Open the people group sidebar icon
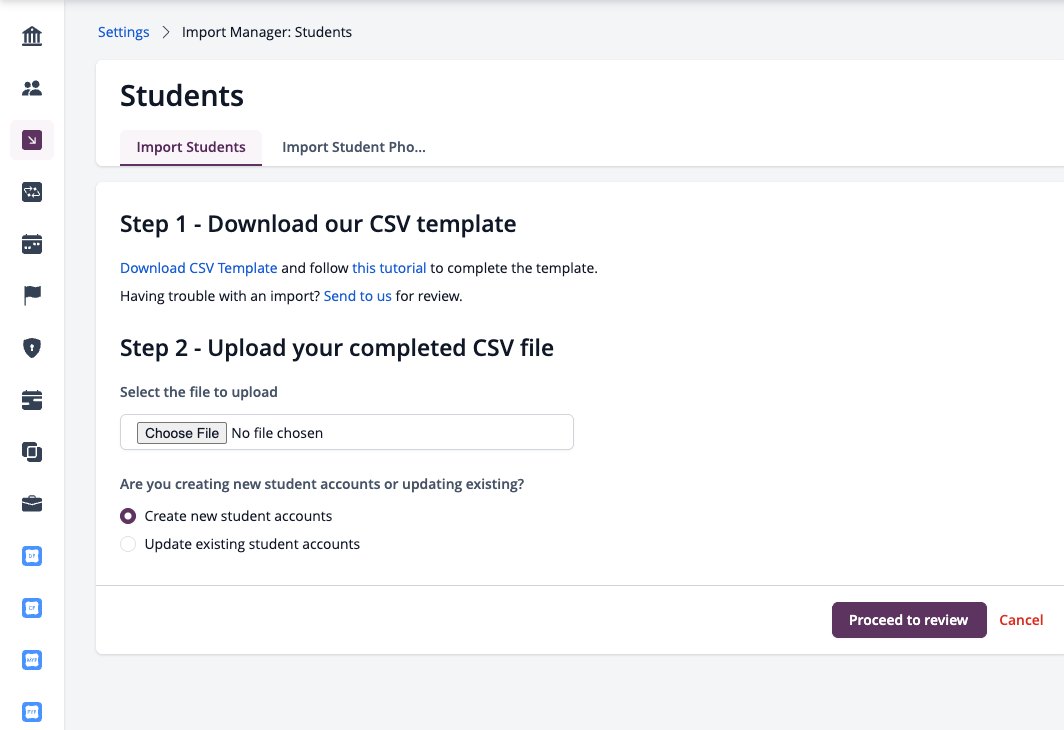 [32, 88]
